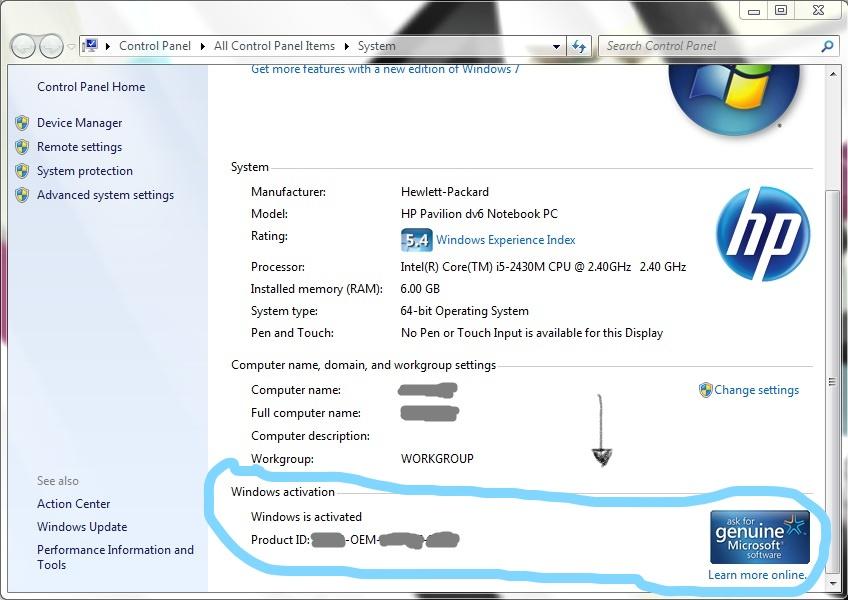Click the scrollbar up arrow
The height and width of the screenshot is (600, 848).
click(x=833, y=73)
